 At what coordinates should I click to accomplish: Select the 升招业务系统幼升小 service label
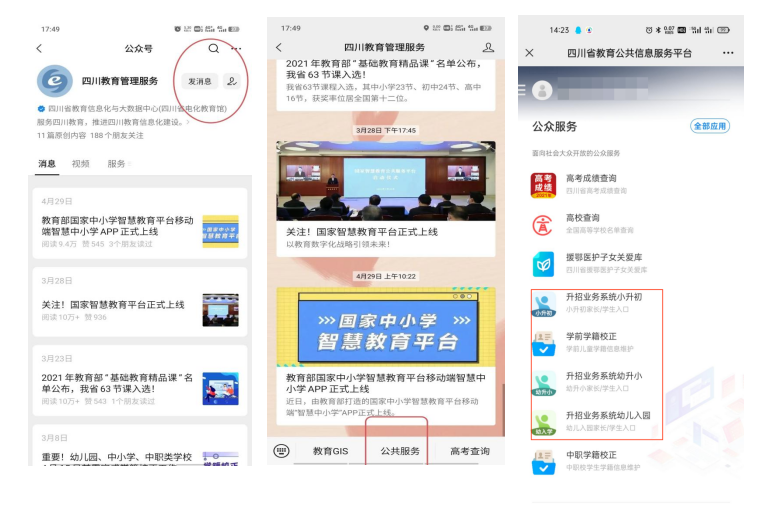tap(604, 376)
